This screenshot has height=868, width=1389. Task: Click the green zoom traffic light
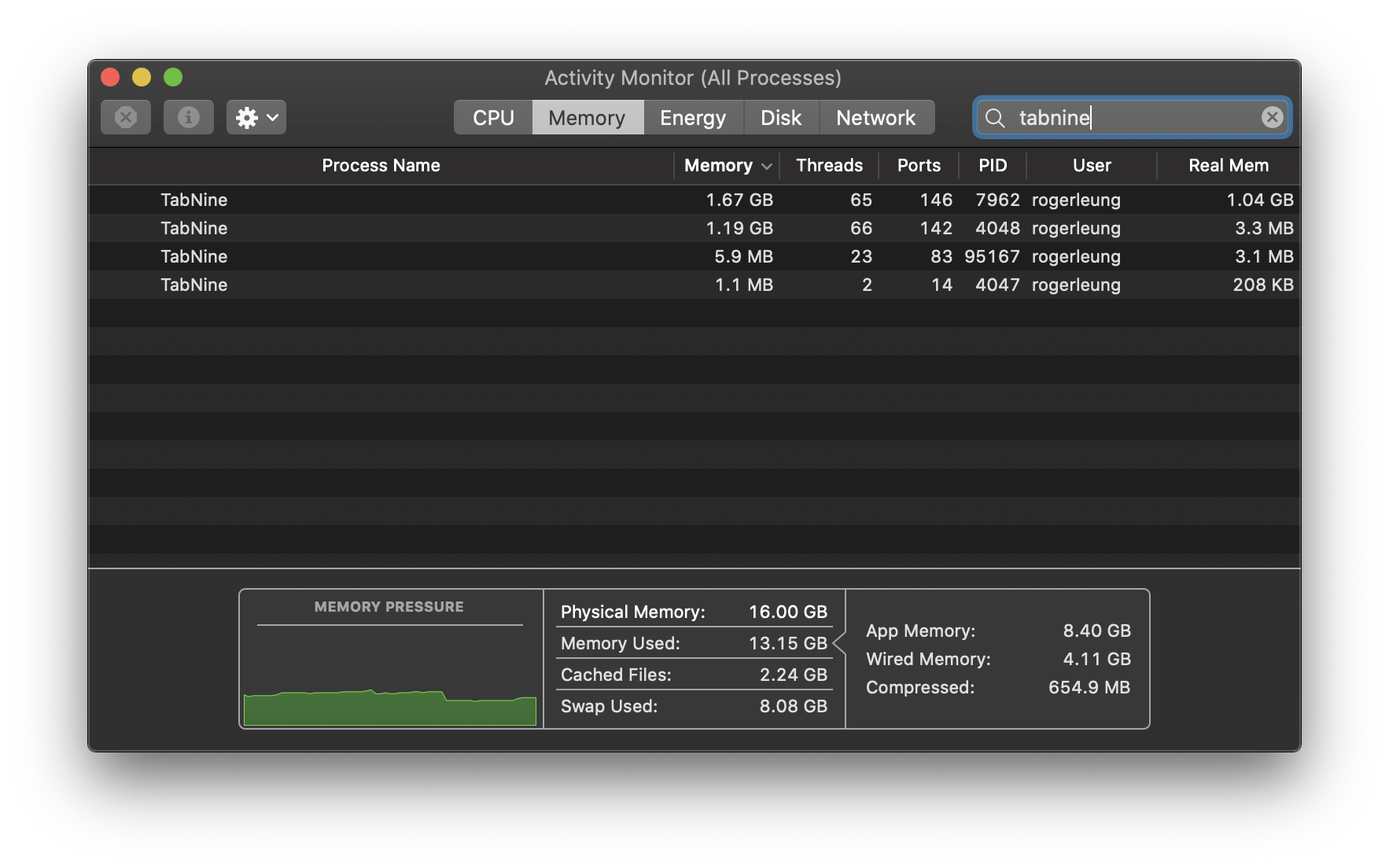click(x=173, y=77)
